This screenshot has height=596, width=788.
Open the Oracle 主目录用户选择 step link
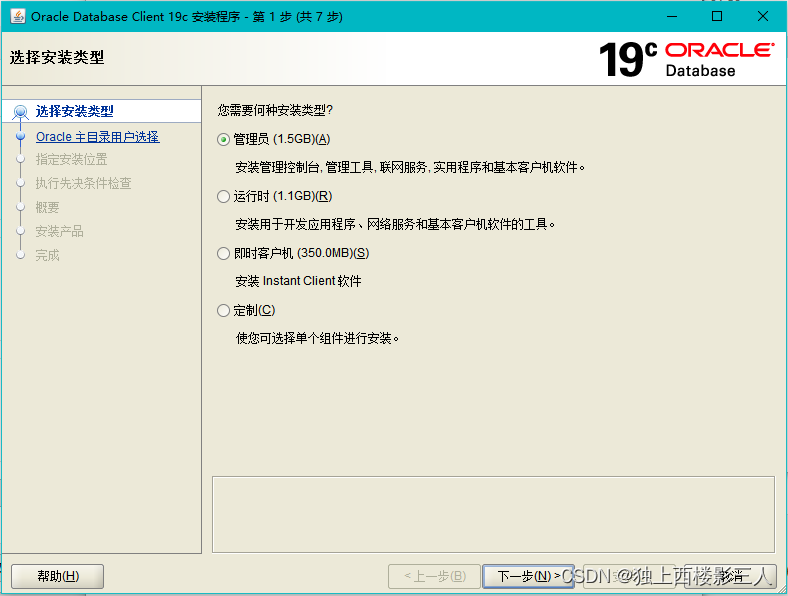pyautogui.click(x=97, y=137)
